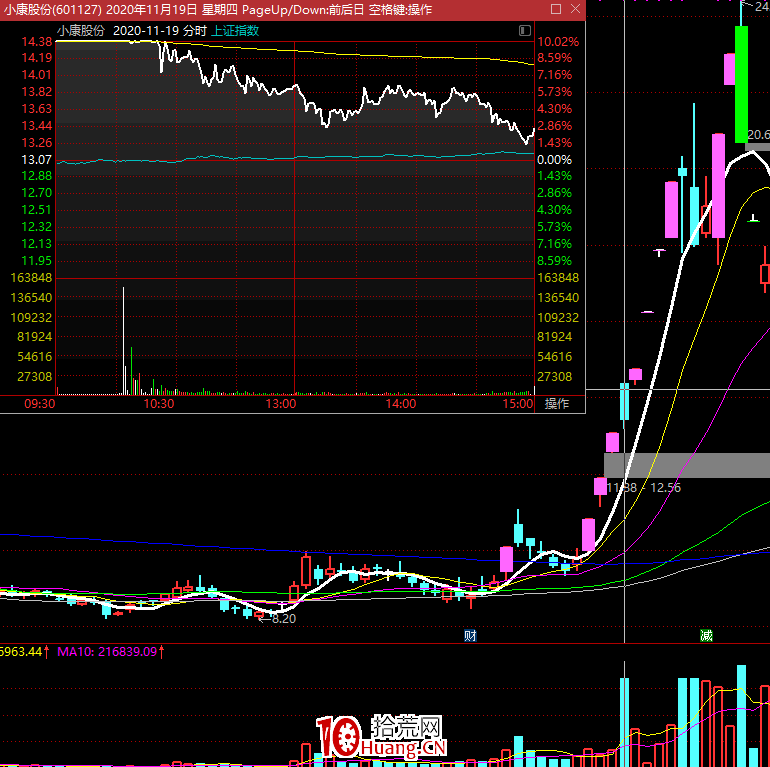Maximize the 小康股份 intraday popup window
770x767 pixels.
pyautogui.click(x=556, y=9)
